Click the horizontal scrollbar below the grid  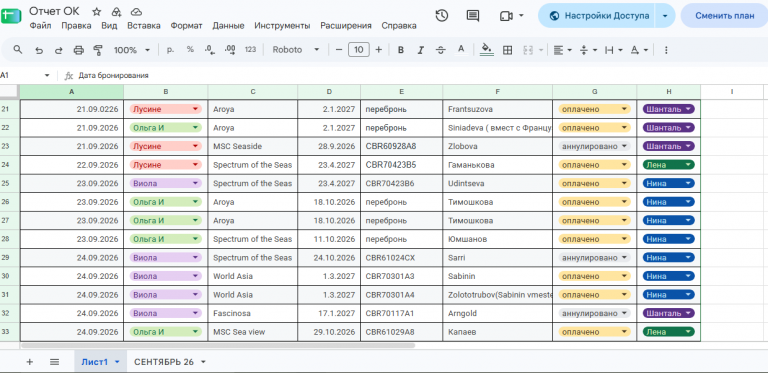click(x=218, y=346)
